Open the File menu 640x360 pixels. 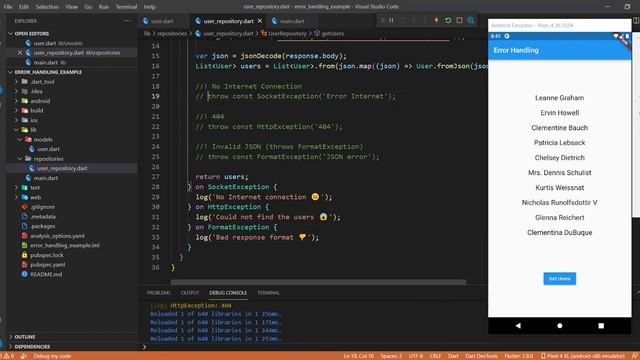[x=8, y=7]
